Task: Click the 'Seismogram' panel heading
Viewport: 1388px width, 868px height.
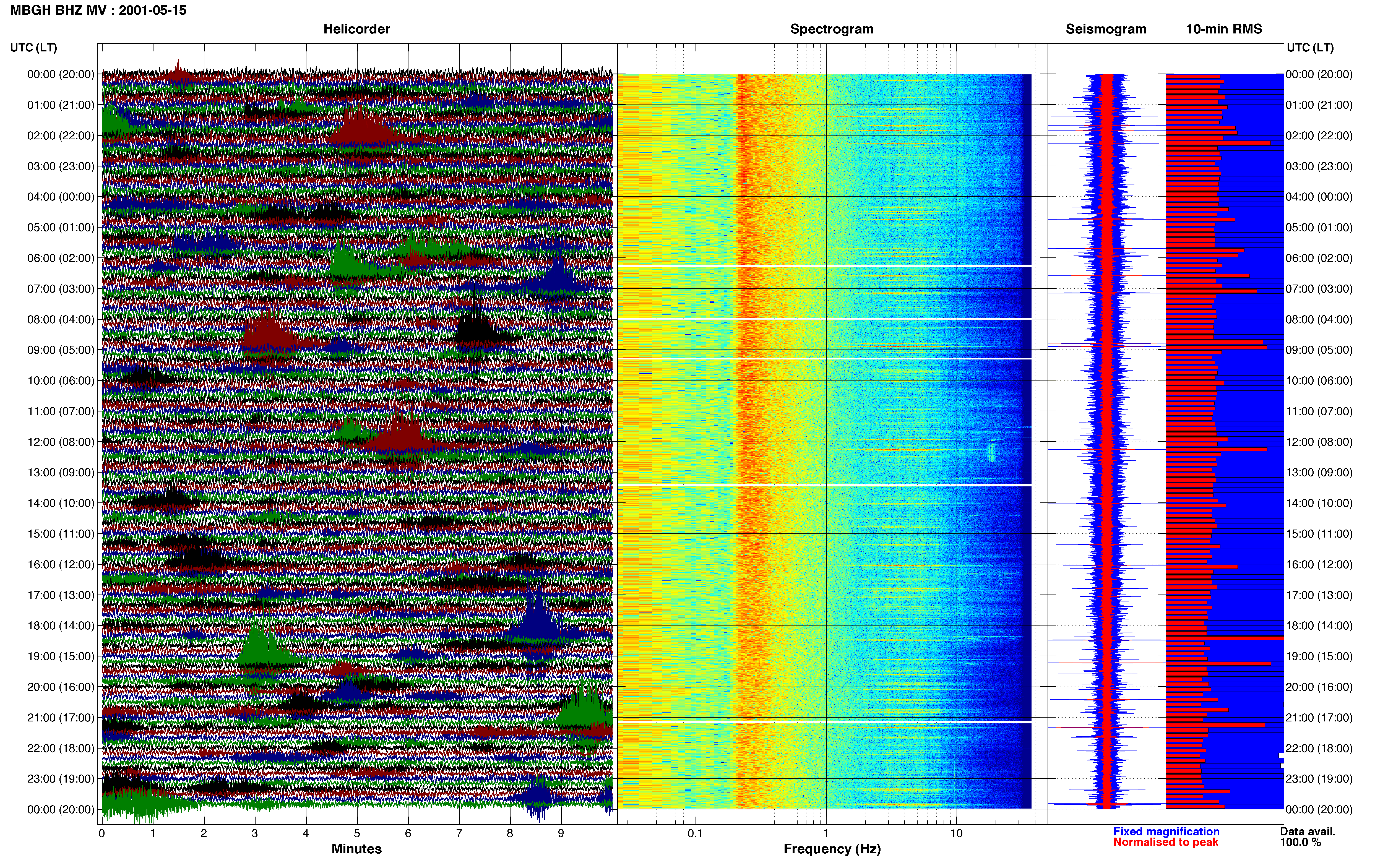Action: (1106, 29)
